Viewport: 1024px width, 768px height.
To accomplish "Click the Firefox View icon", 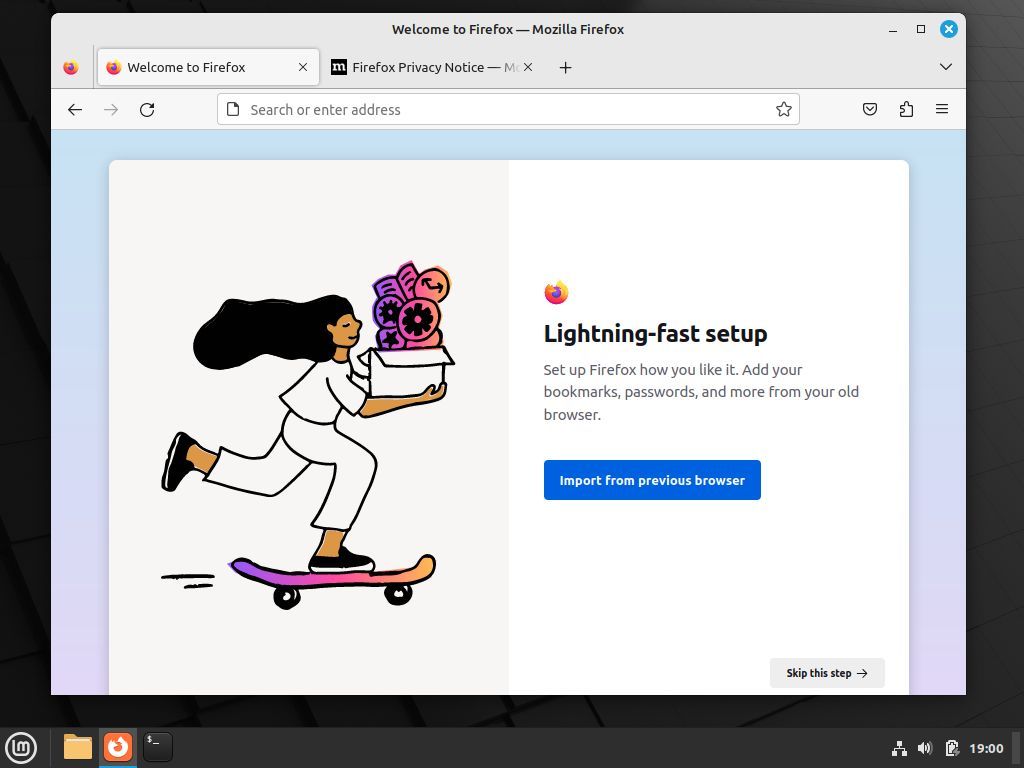I will tap(70, 67).
